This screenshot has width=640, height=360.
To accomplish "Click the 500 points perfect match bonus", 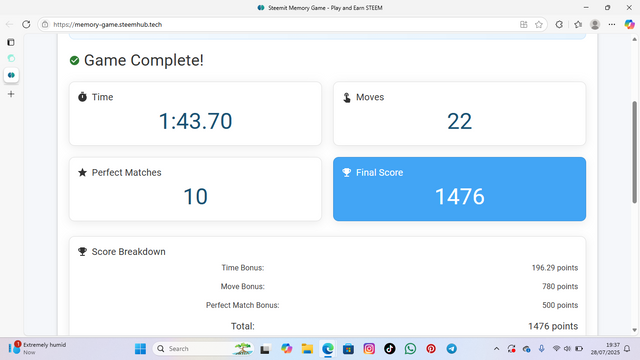I will pos(560,305).
